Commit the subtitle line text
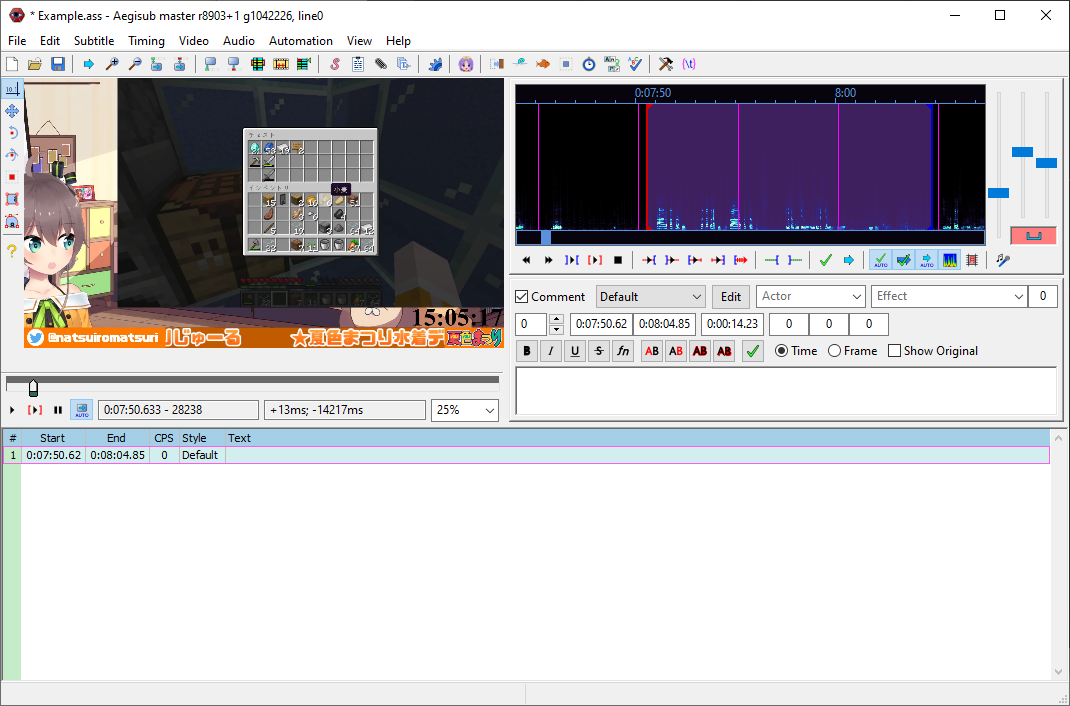Screen dimensions: 1070x706 [x=753, y=351]
